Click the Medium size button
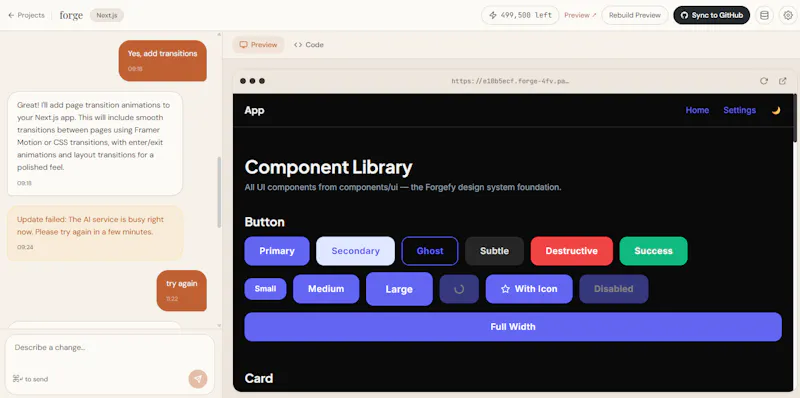This screenshot has width=800, height=398. [x=326, y=289]
